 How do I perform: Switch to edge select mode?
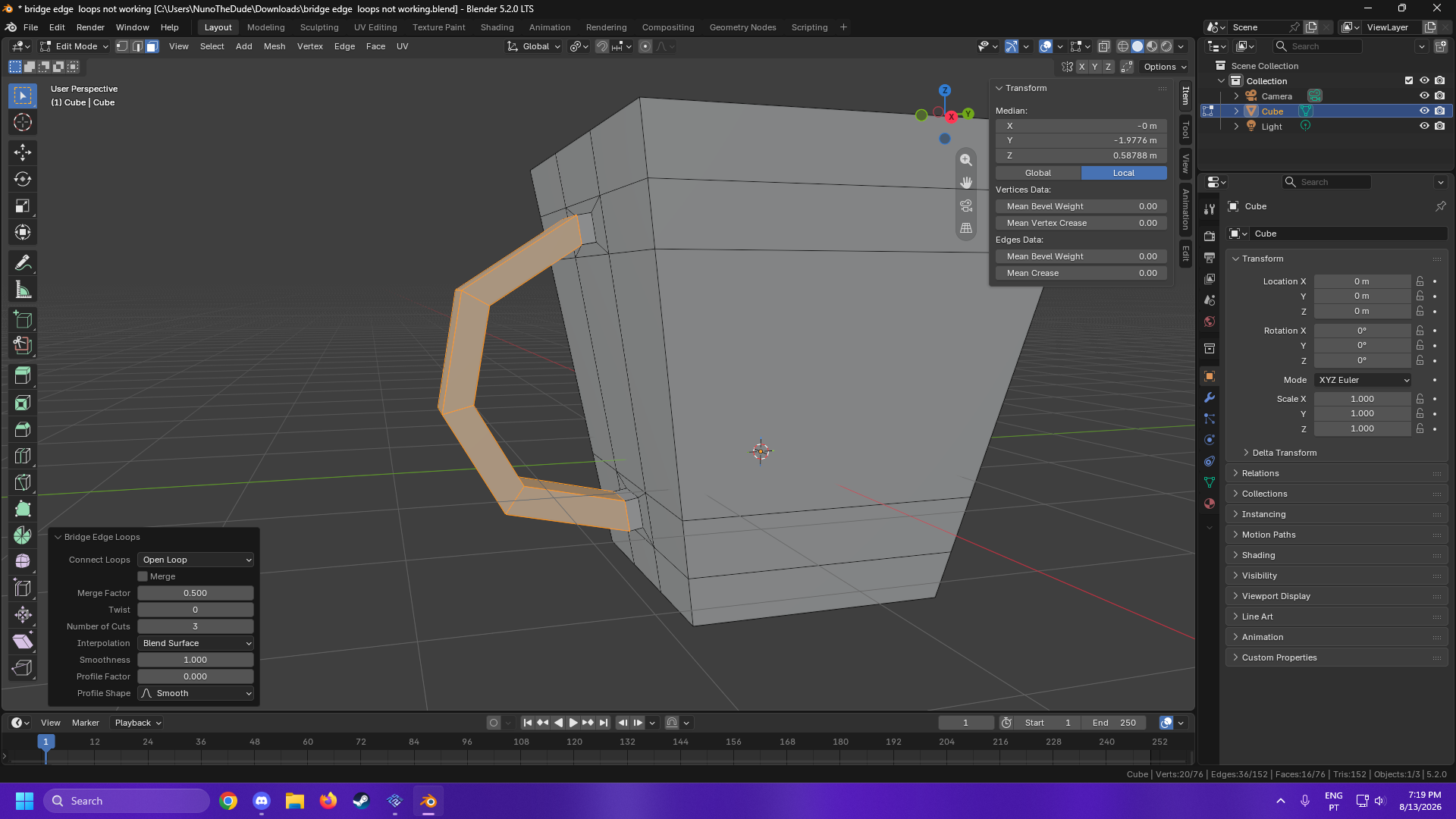coord(137,46)
